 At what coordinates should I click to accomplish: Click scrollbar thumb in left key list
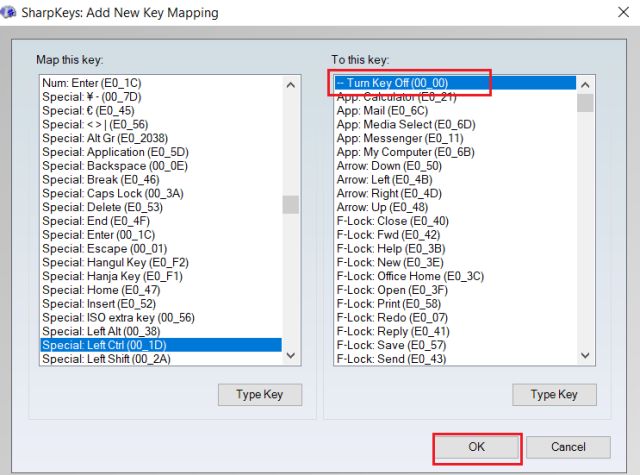(290, 204)
